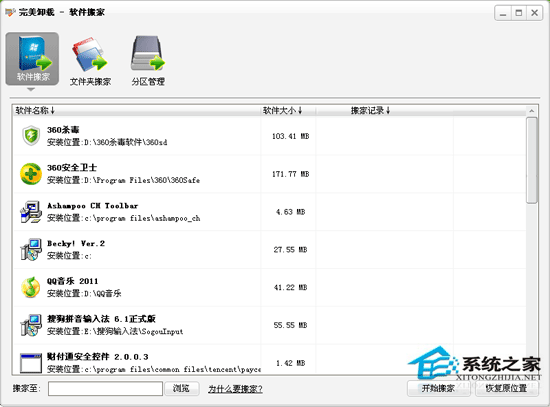Click the 开始搬家 start move button
Viewport: 550px width, 407px height.
click(x=438, y=388)
